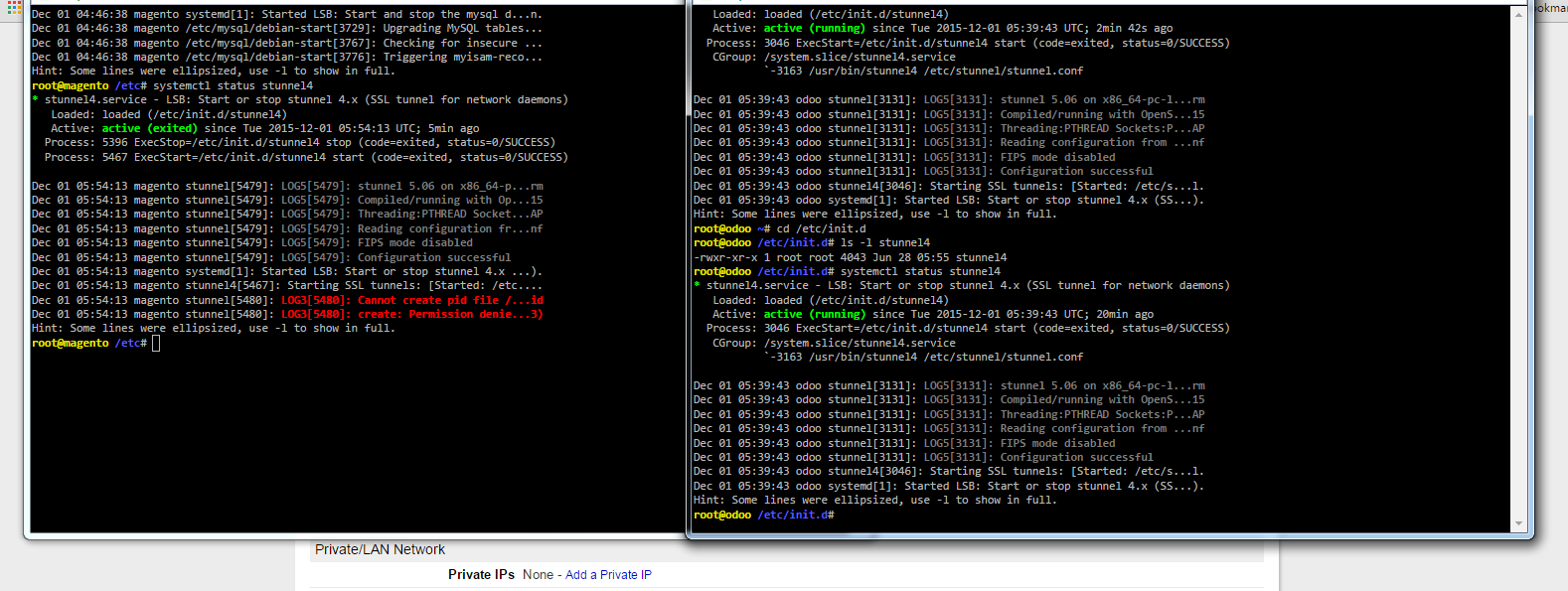Open the Apps grid icon in bookmarks bar
The height and width of the screenshot is (591, 1568).
(14, 7)
